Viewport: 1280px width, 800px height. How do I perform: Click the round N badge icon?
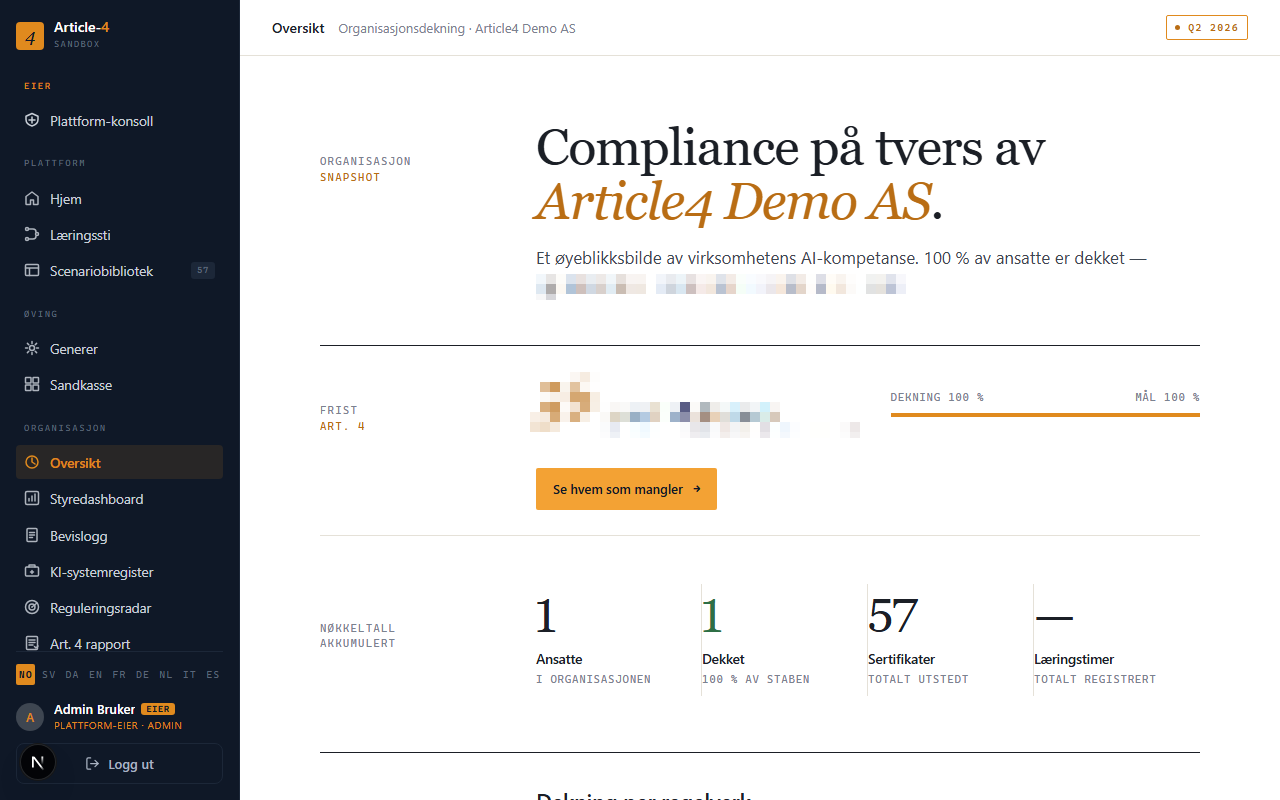click(x=38, y=763)
